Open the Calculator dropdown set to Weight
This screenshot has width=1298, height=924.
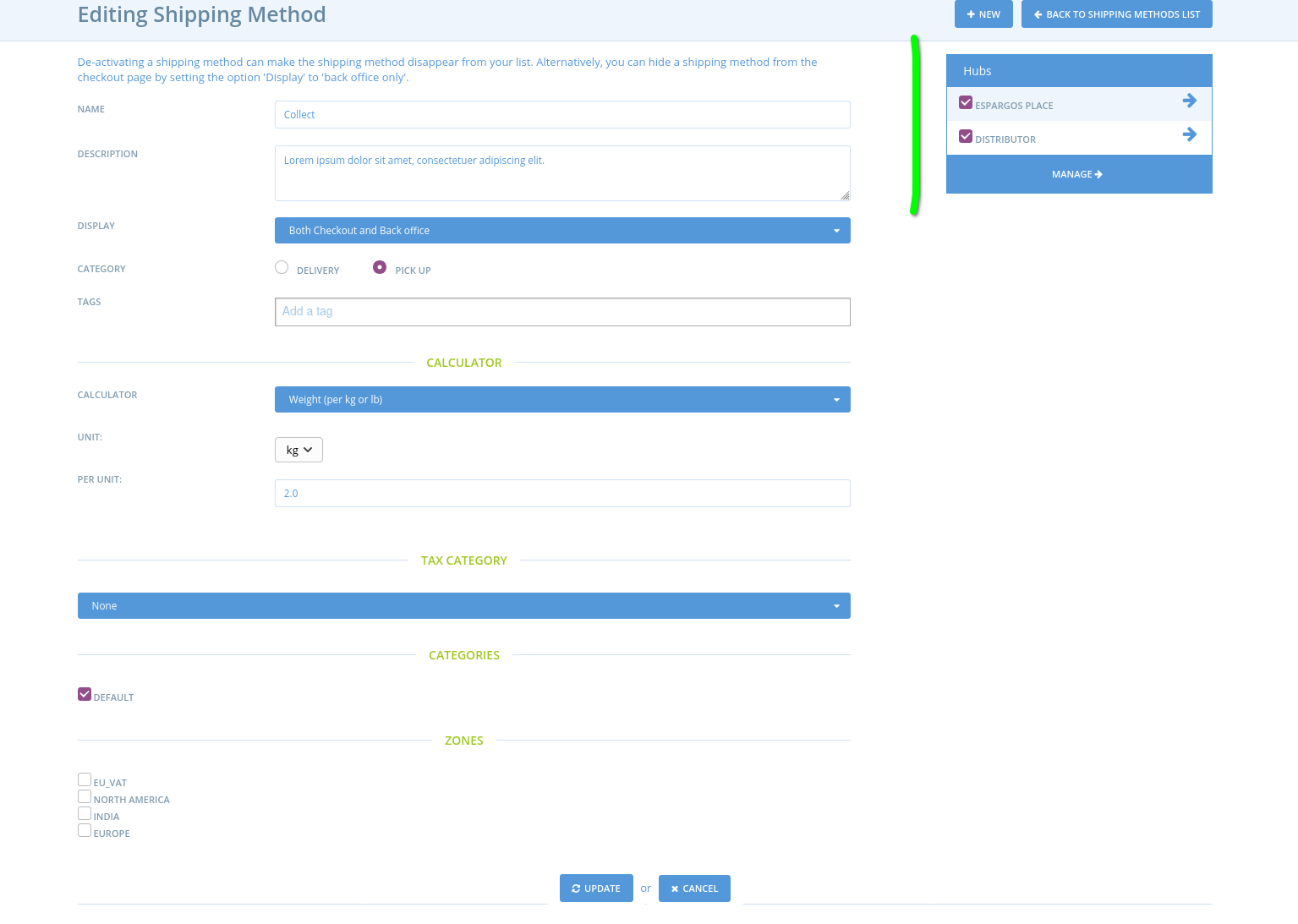(x=562, y=399)
